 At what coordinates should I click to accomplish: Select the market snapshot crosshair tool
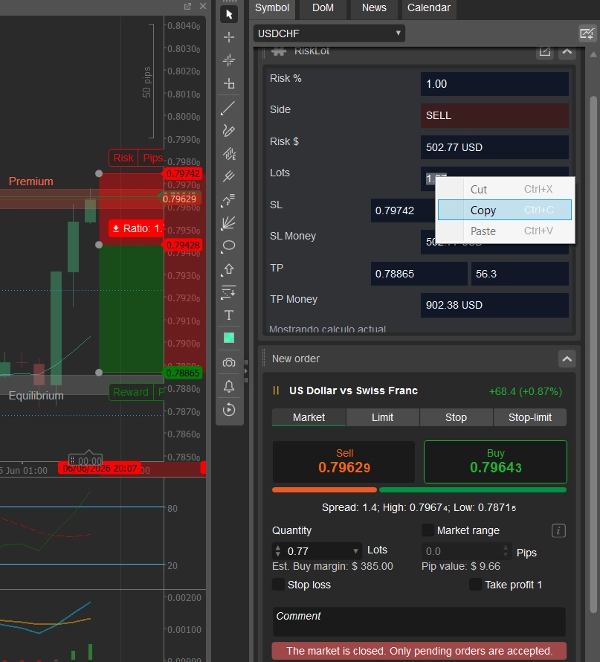coord(229,60)
